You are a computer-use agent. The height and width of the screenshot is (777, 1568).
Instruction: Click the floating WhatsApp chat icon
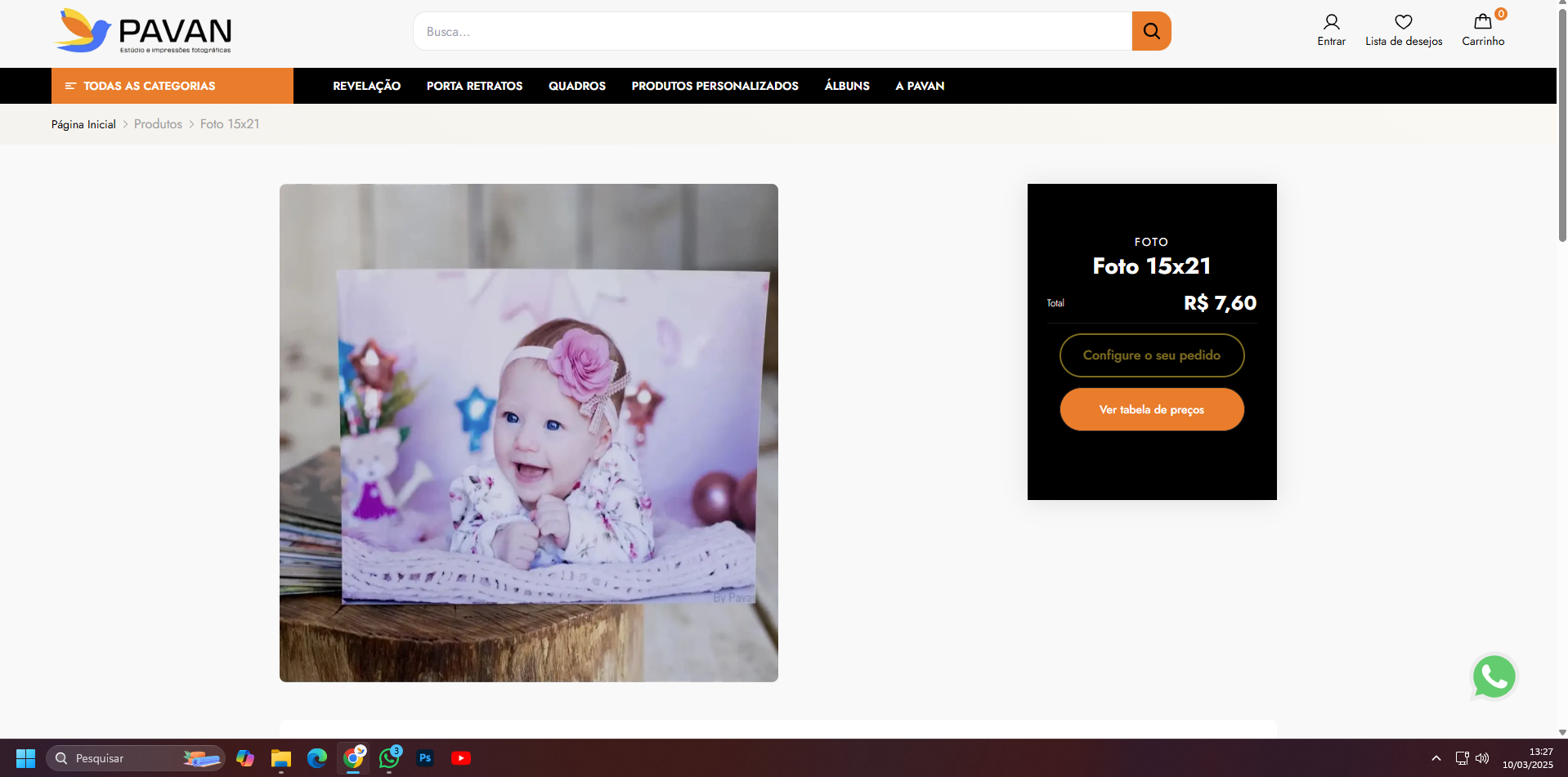pyautogui.click(x=1494, y=677)
